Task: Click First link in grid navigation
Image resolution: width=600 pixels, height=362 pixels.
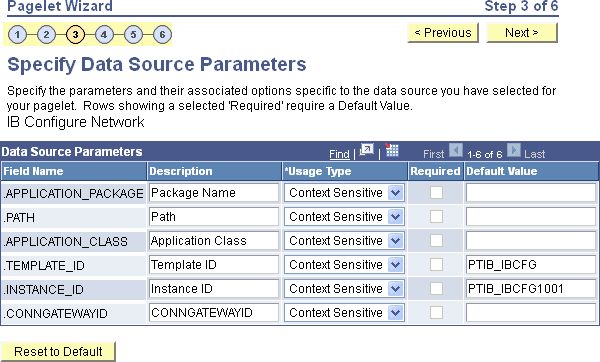Action: (x=433, y=154)
